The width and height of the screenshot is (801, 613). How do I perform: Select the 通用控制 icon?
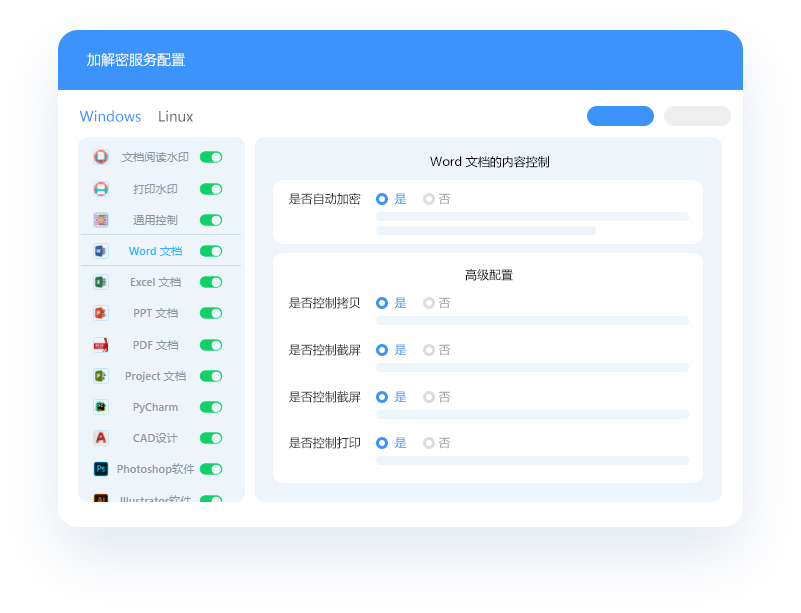[x=101, y=220]
